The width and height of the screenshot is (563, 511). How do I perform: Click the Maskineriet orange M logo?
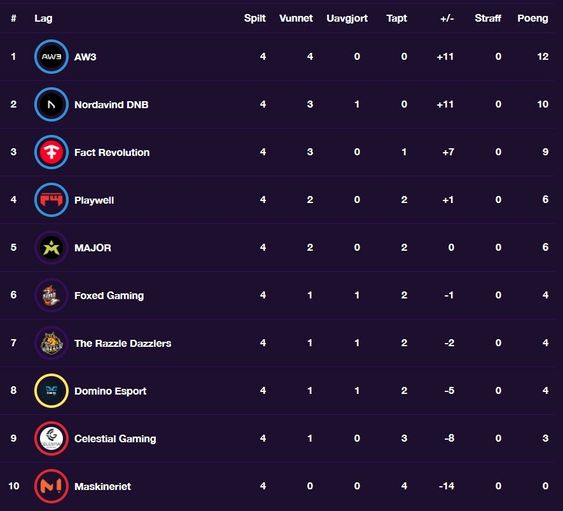(51, 486)
